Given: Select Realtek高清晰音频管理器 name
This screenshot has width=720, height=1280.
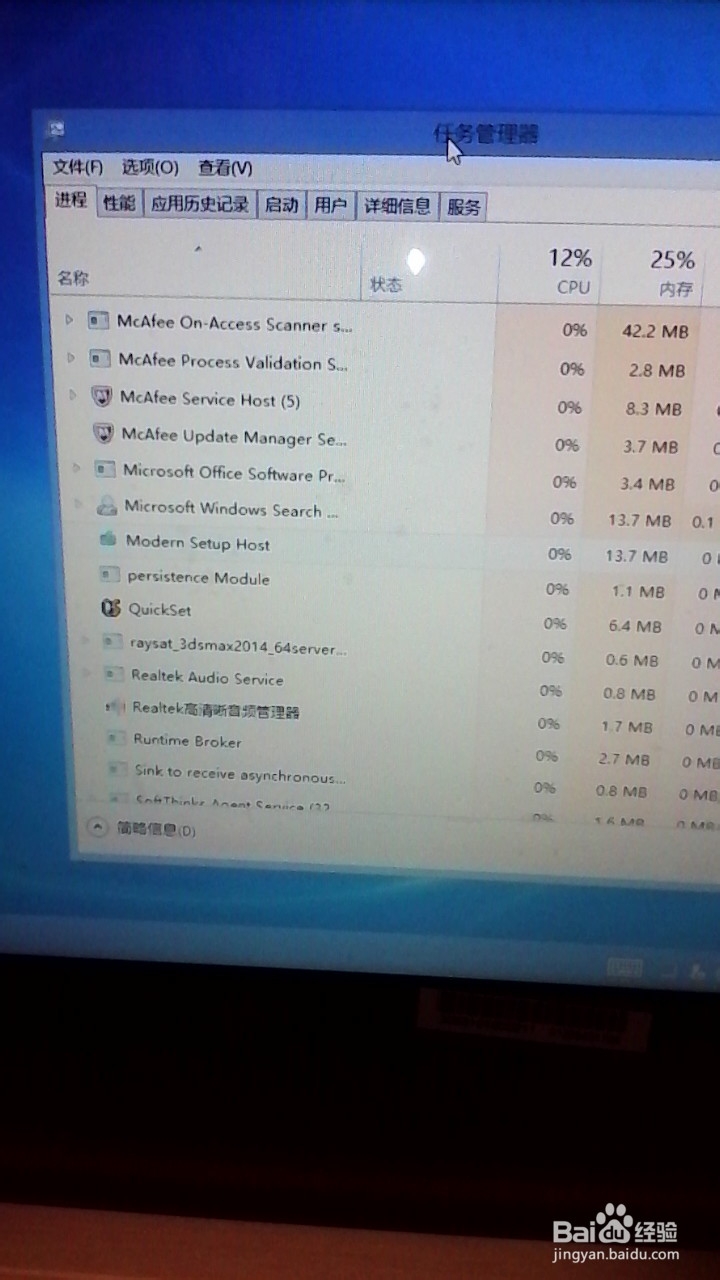Looking at the screenshot, I should click(216, 710).
